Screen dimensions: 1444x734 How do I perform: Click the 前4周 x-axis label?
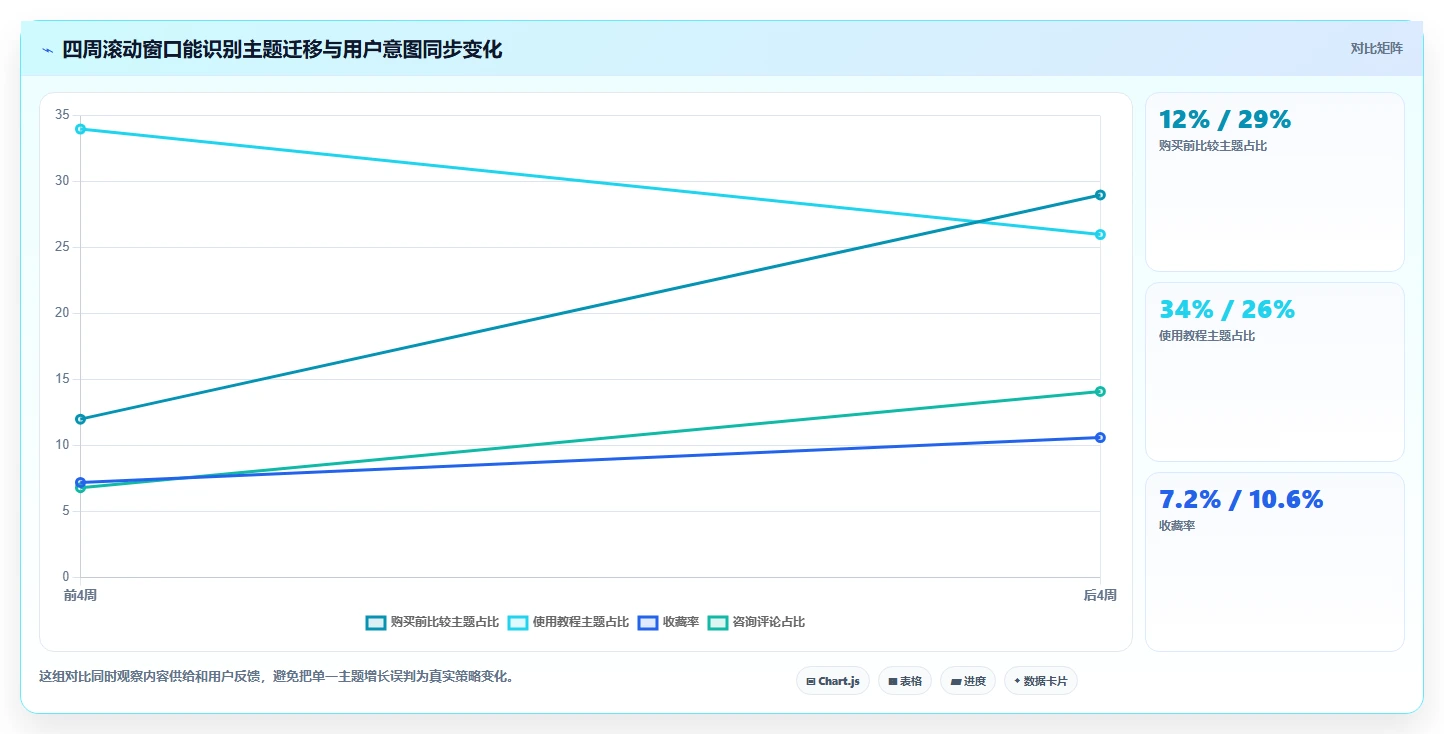[80, 596]
